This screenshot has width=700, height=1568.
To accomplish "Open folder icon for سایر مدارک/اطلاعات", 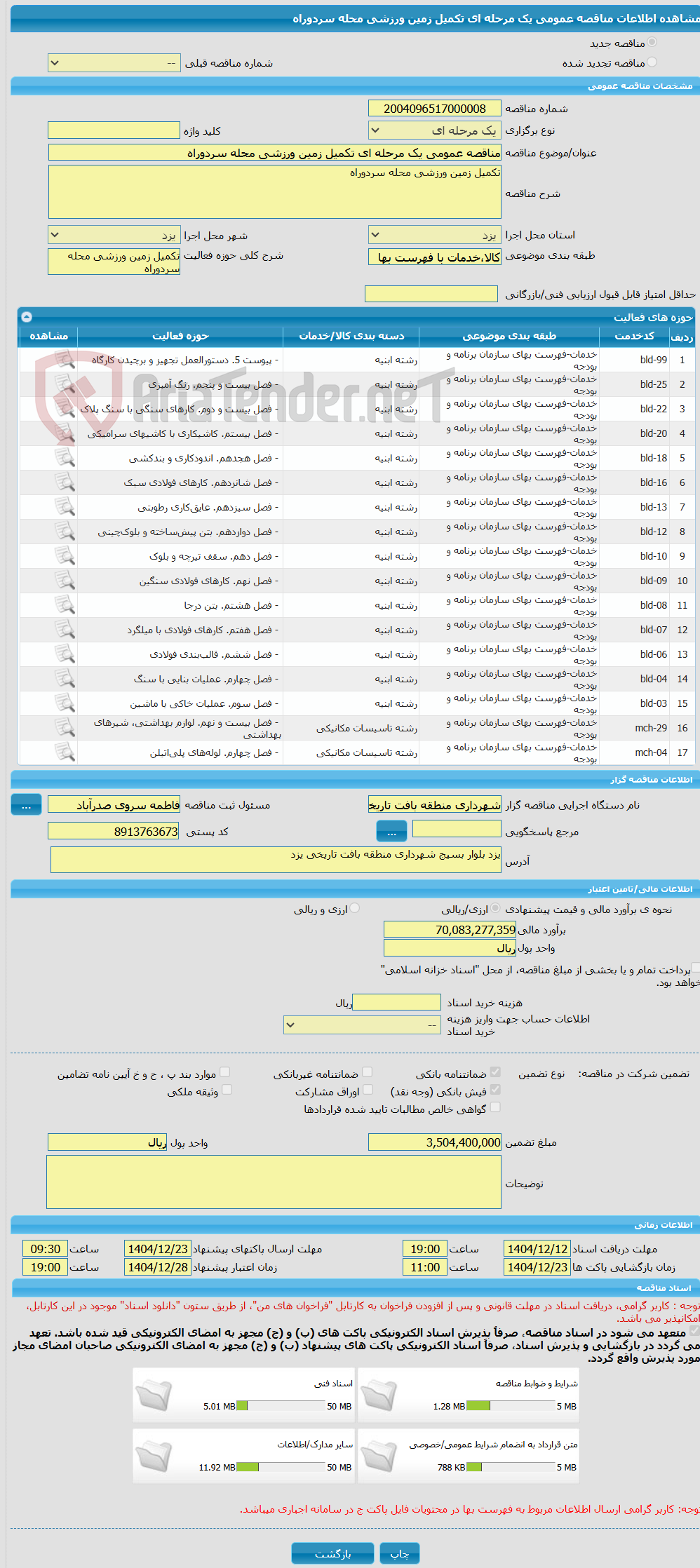I will 154,1456.
